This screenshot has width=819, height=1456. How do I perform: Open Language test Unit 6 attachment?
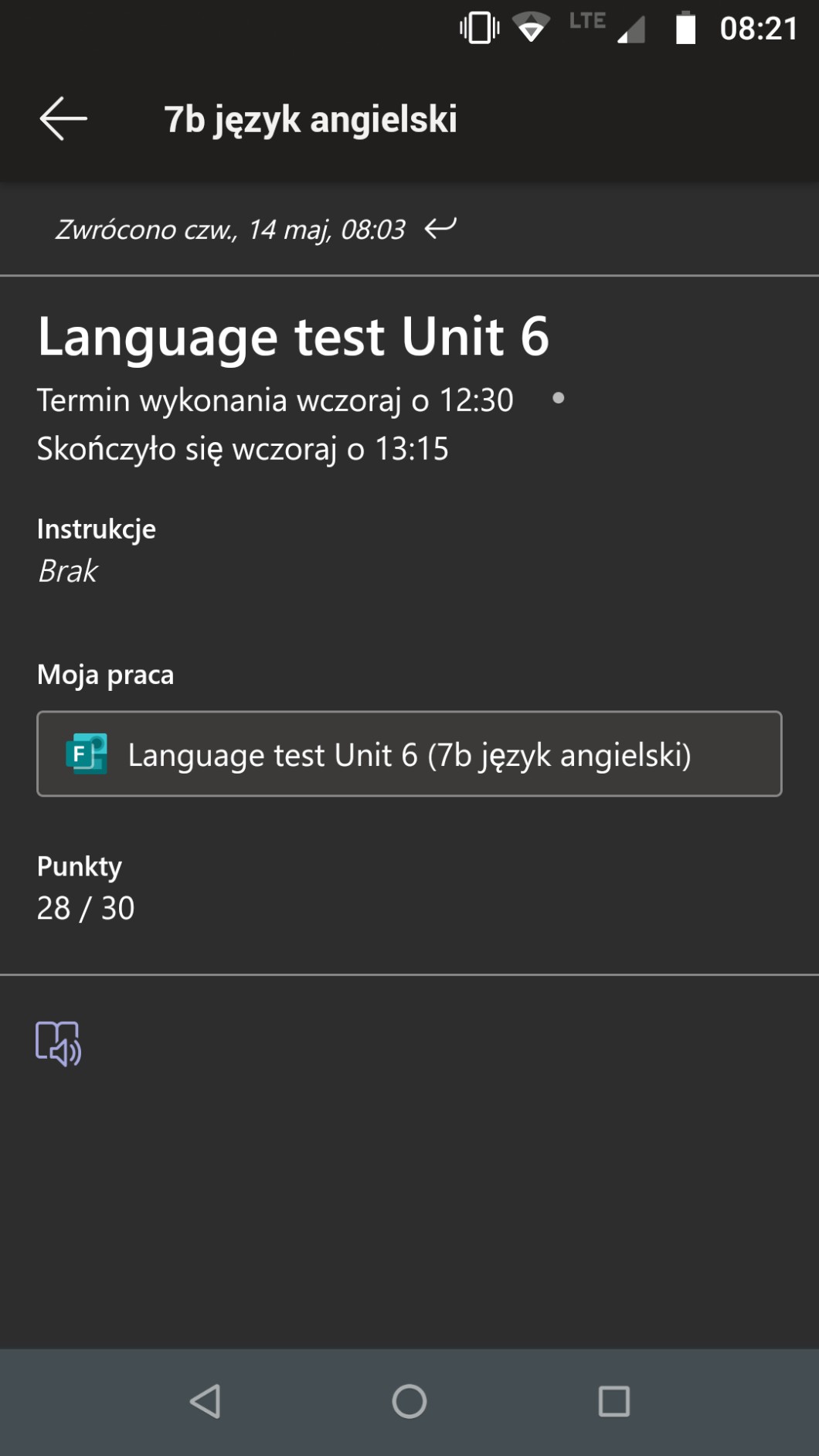click(409, 754)
